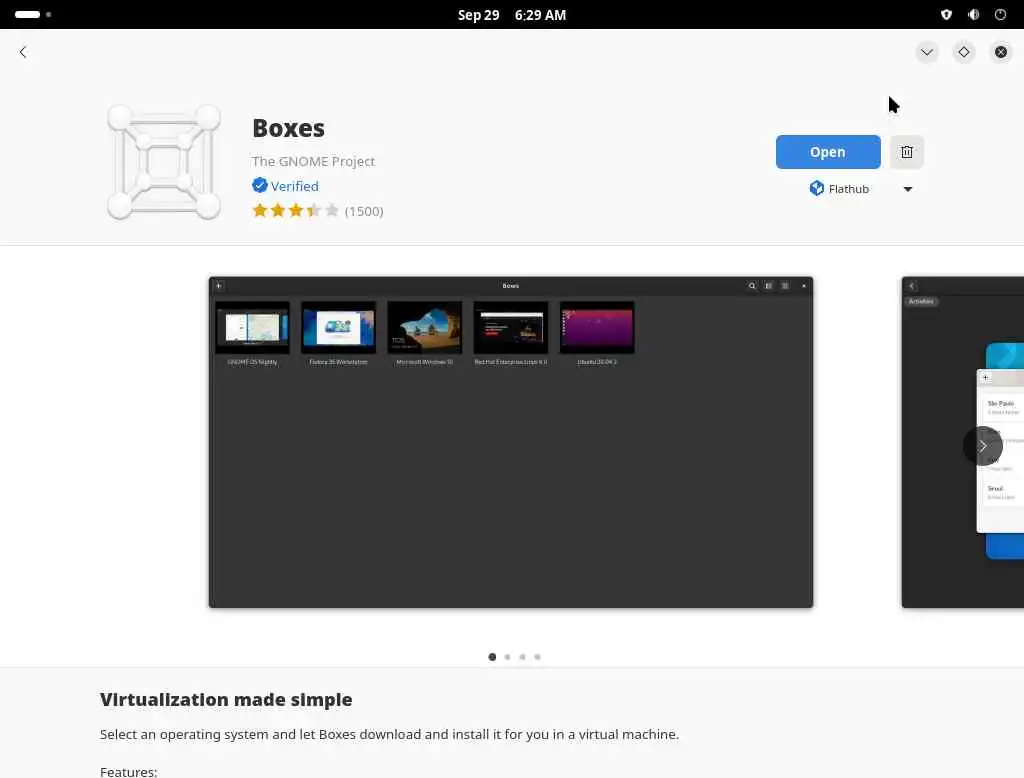Viewport: 1024px width, 778px height.
Task: Click the Boxes app icon
Action: (164, 162)
